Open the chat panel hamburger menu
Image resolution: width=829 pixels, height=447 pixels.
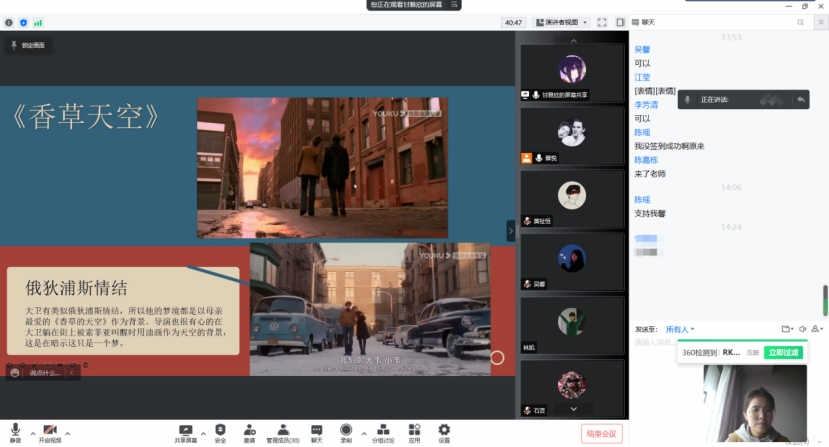[x=821, y=22]
